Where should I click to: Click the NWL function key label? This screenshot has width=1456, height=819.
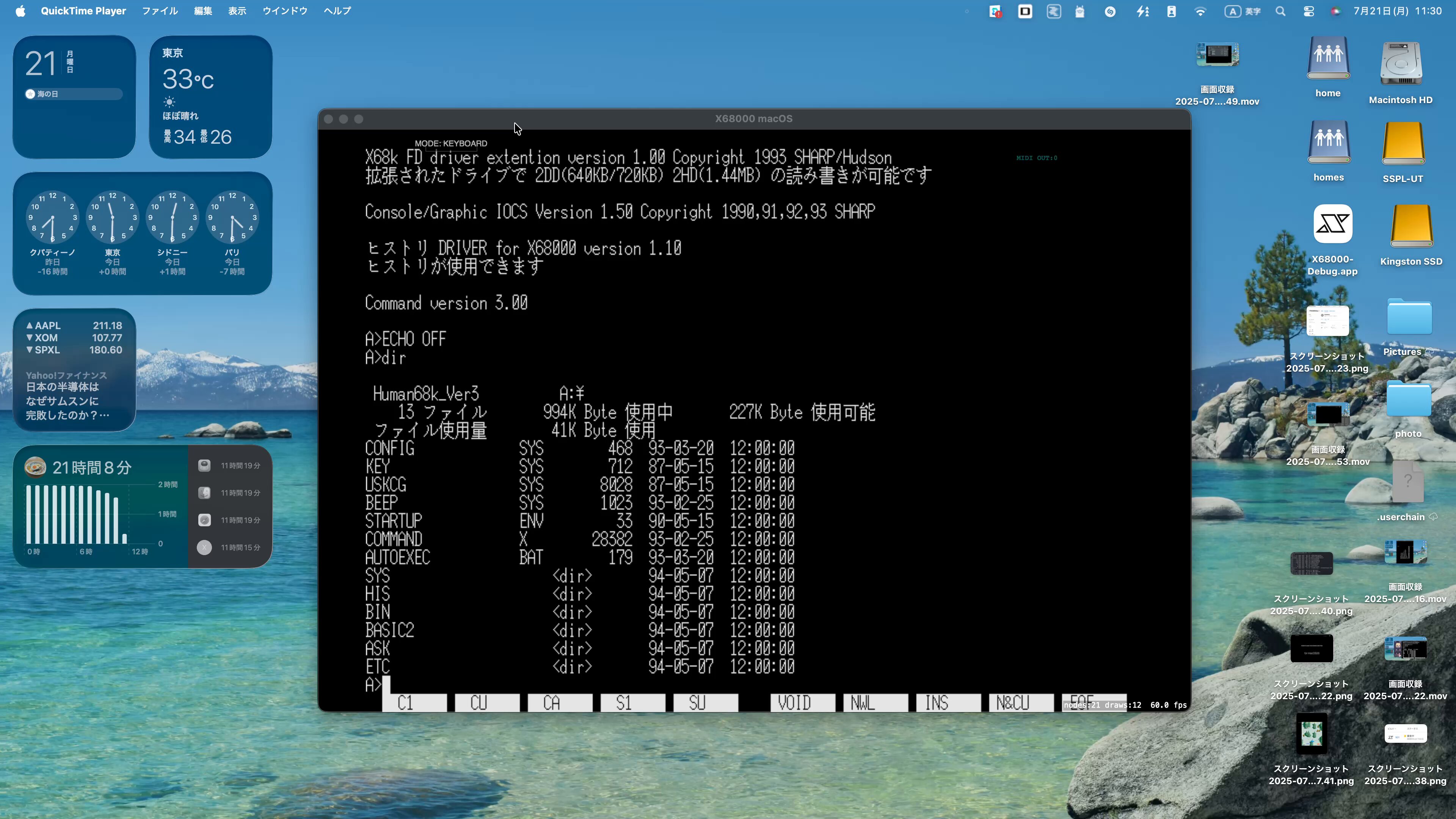tap(875, 703)
